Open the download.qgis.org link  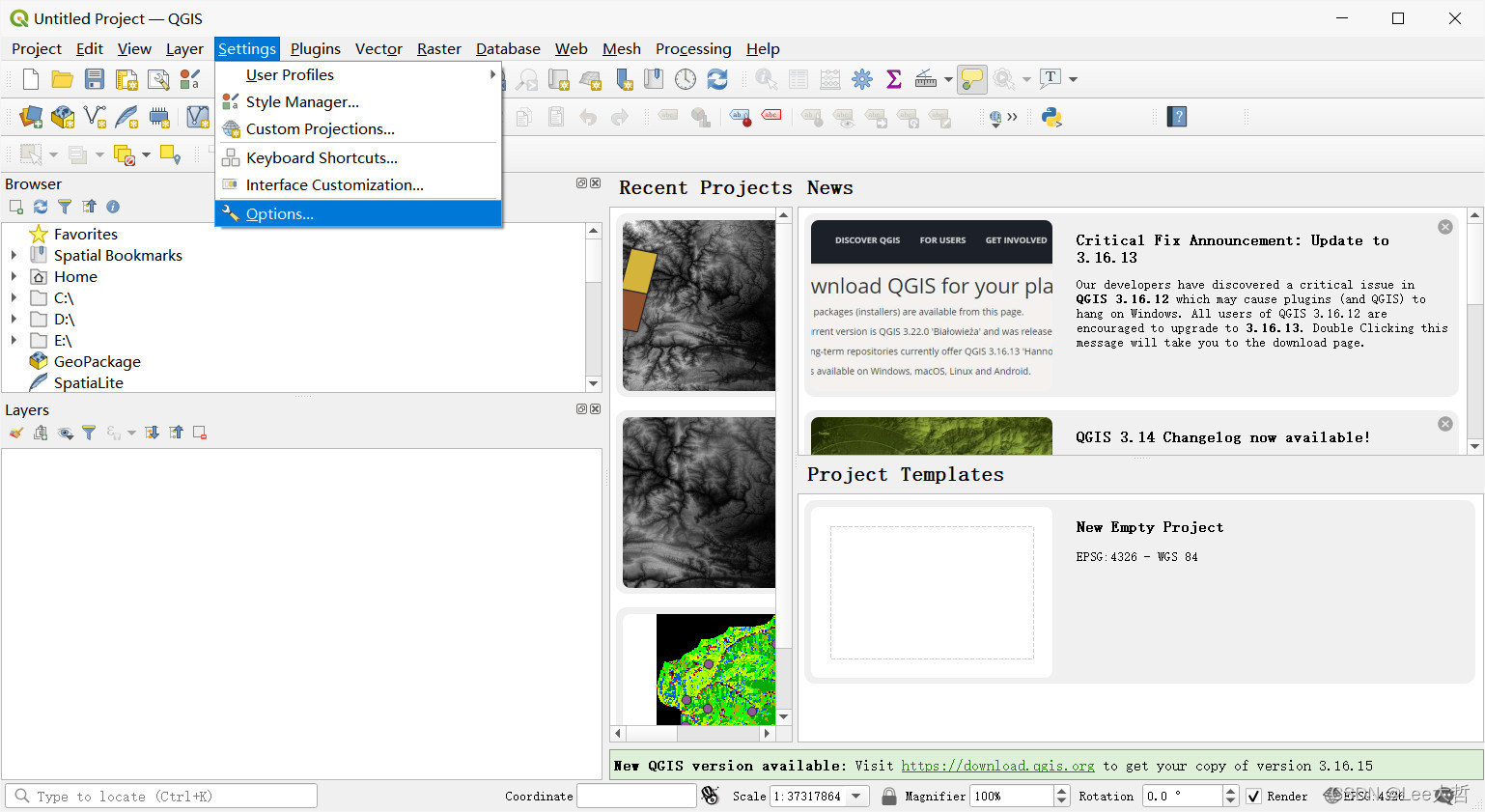point(997,766)
